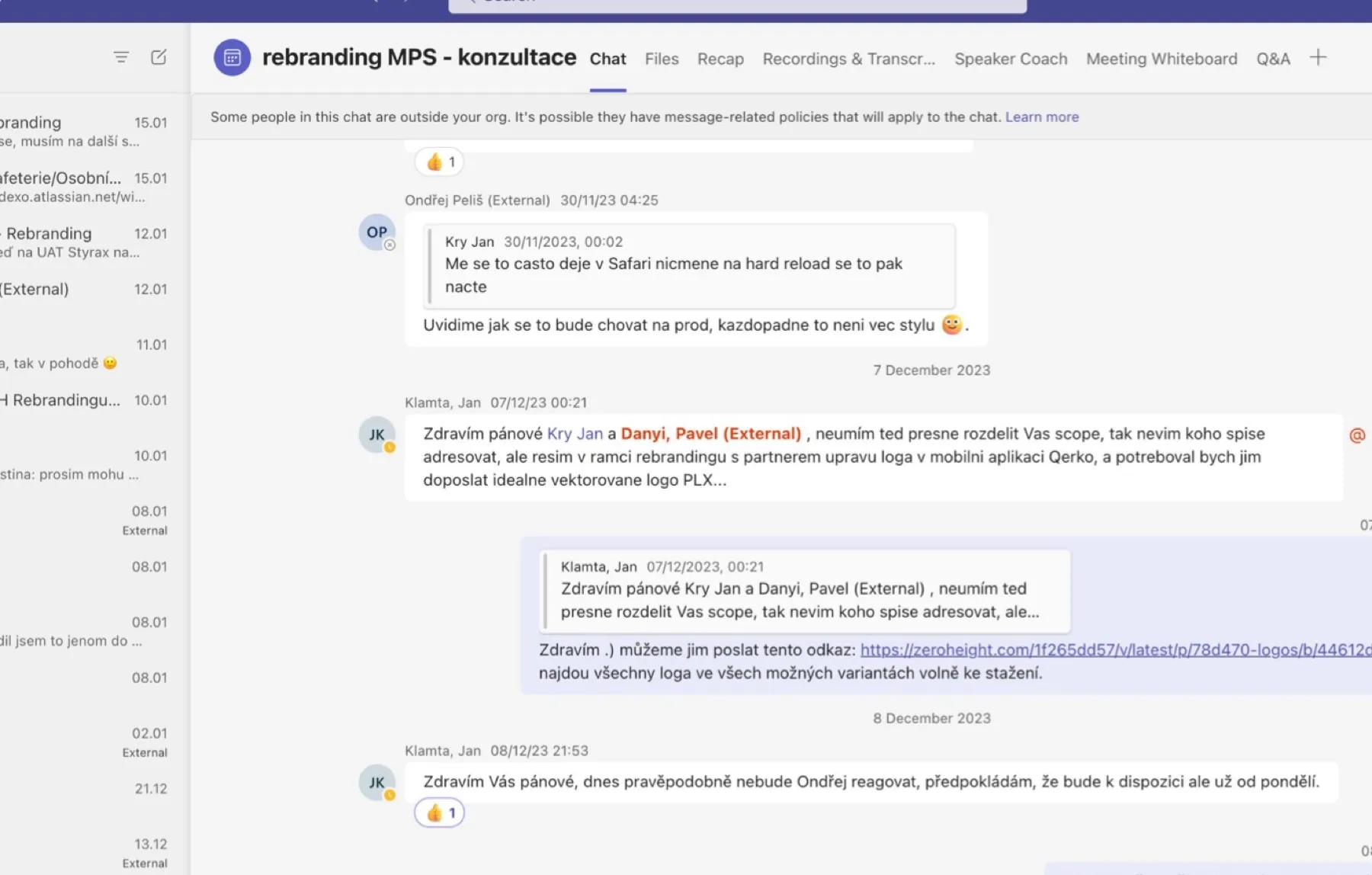Screen dimensions: 1372x875
Task: Open the Meeting Whiteboard tab
Action: pyautogui.click(x=1162, y=59)
